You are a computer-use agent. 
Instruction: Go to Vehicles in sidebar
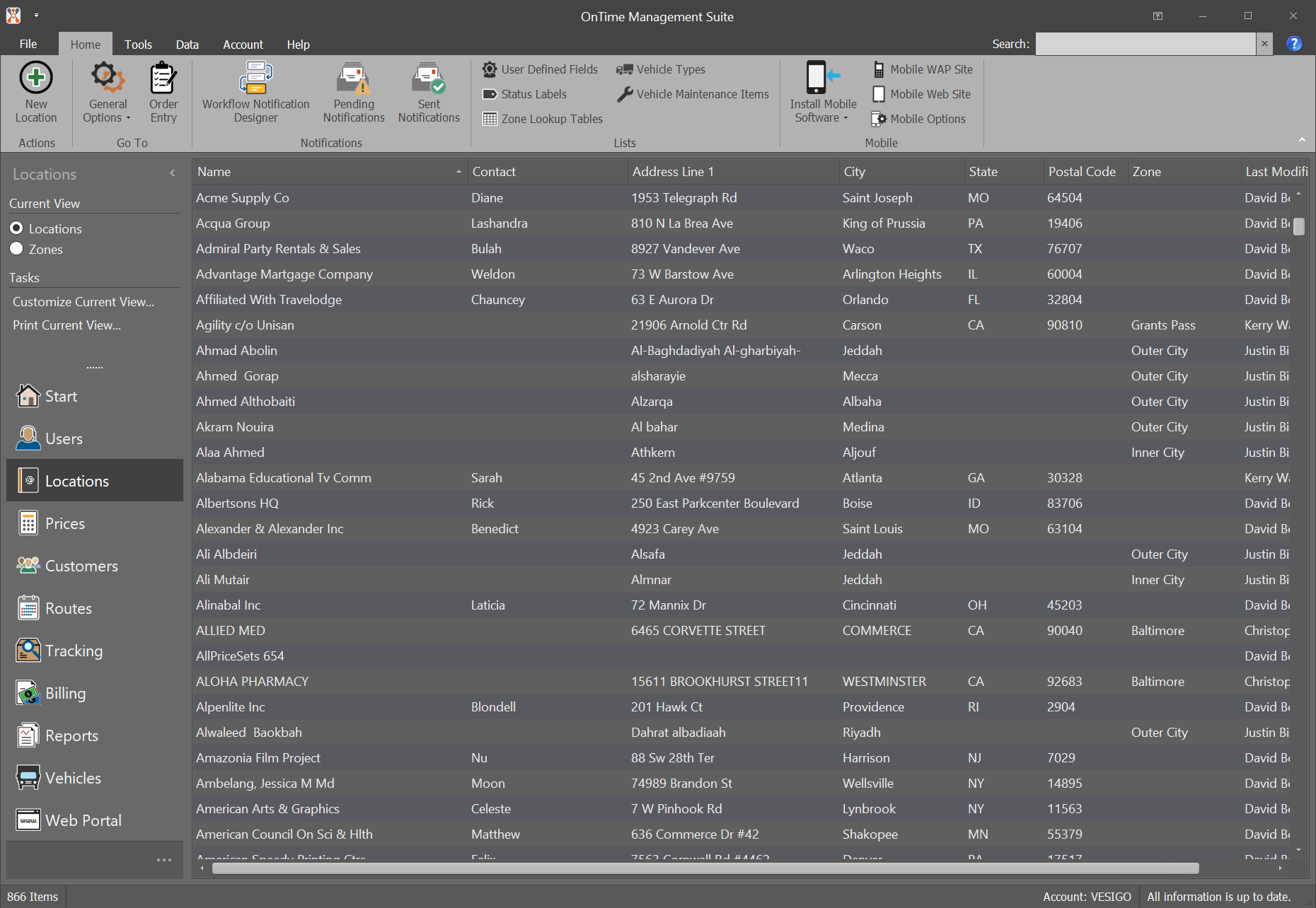(x=95, y=778)
